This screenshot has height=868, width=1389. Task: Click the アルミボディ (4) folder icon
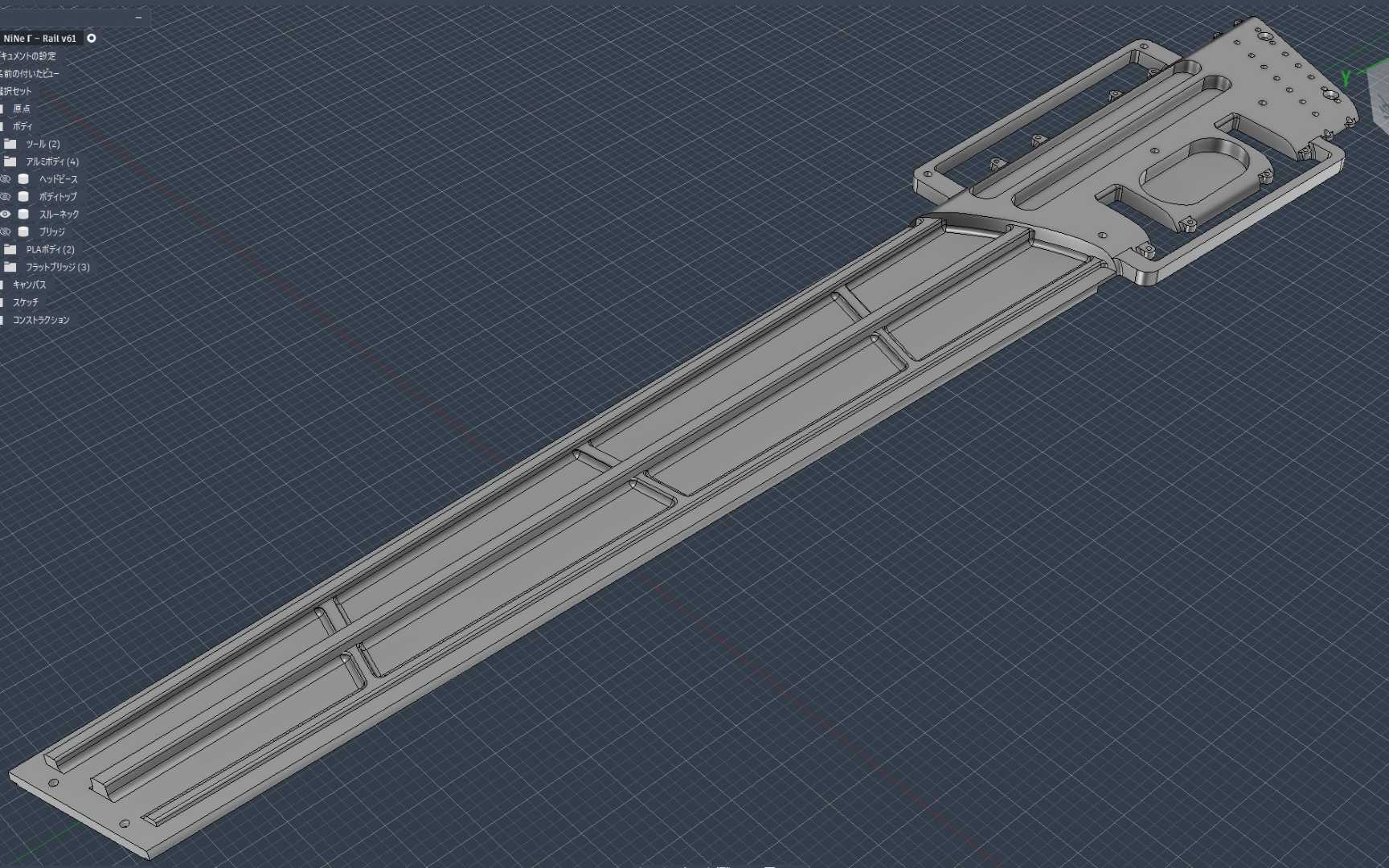click(10, 162)
